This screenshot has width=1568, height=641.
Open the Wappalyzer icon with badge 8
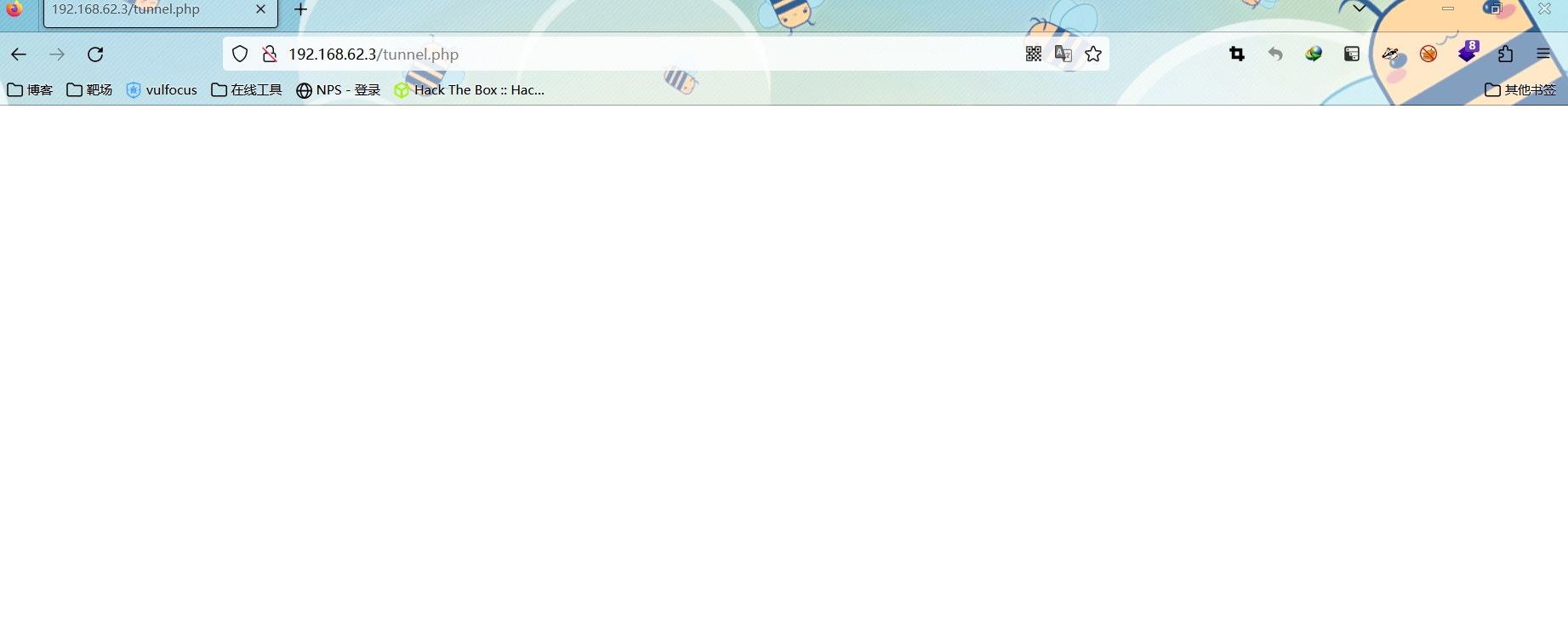pos(1468,53)
